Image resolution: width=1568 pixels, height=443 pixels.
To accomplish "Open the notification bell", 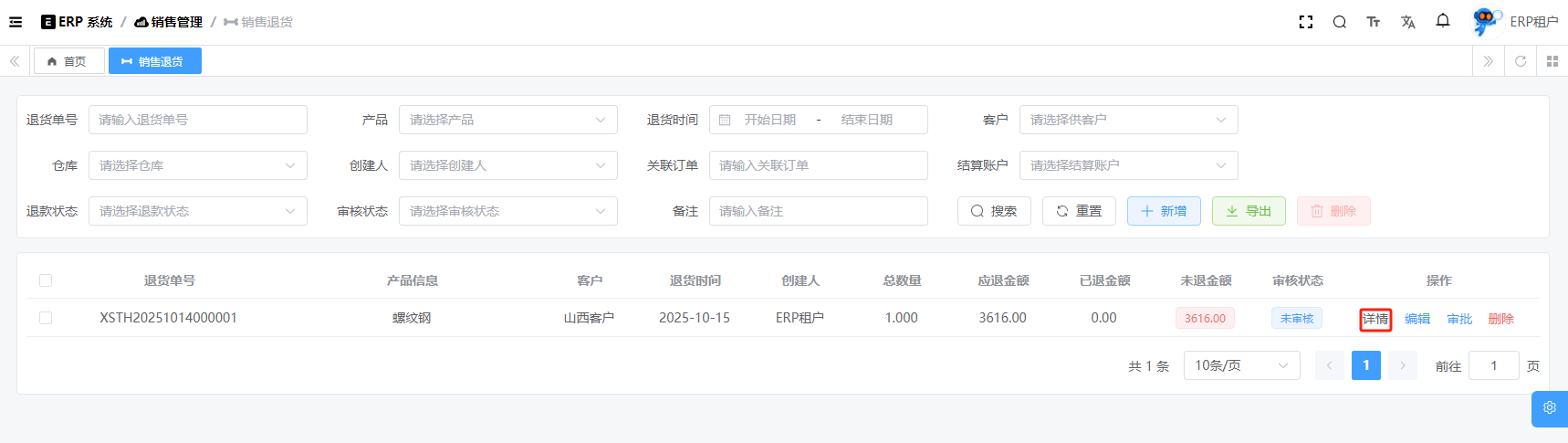I will (1442, 21).
